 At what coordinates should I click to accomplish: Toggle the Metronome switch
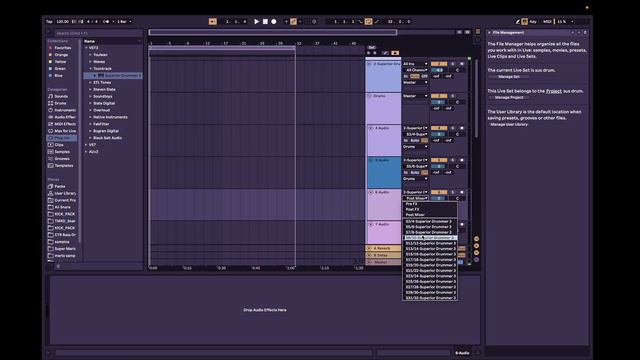(x=107, y=21)
